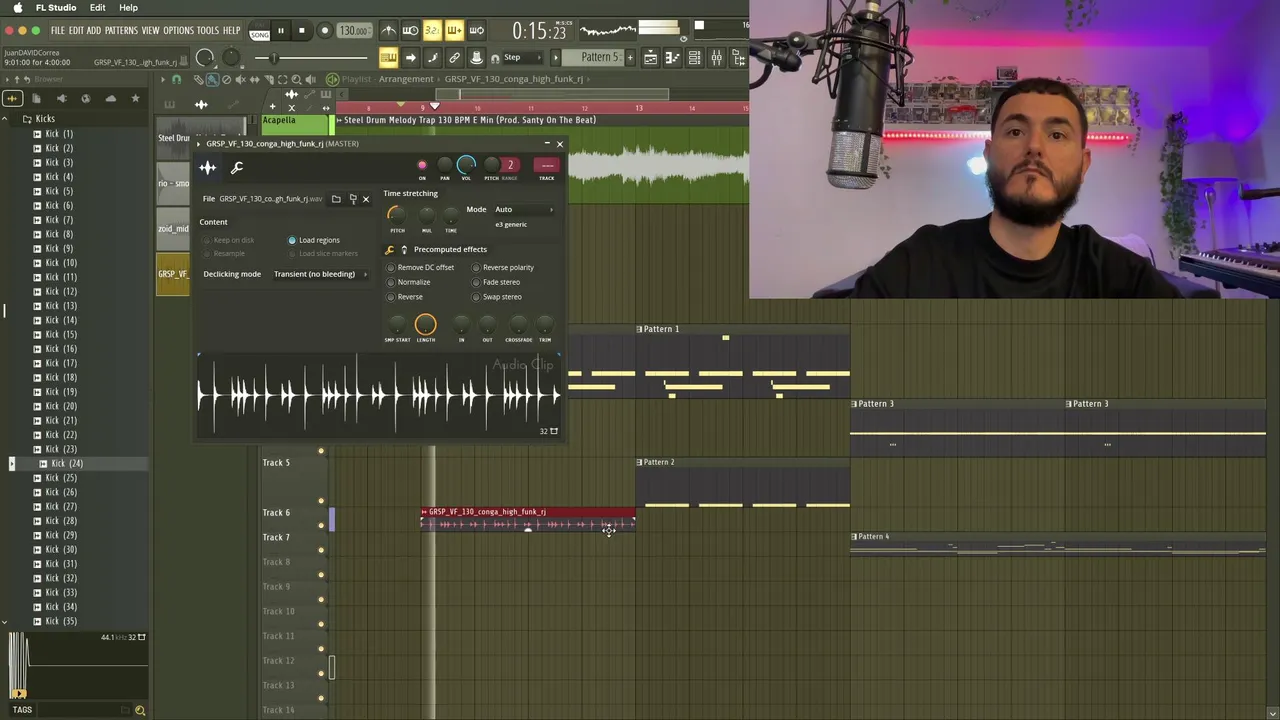Image resolution: width=1280 pixels, height=720 pixels.
Task: Click the load sample folder icon
Action: point(336,199)
